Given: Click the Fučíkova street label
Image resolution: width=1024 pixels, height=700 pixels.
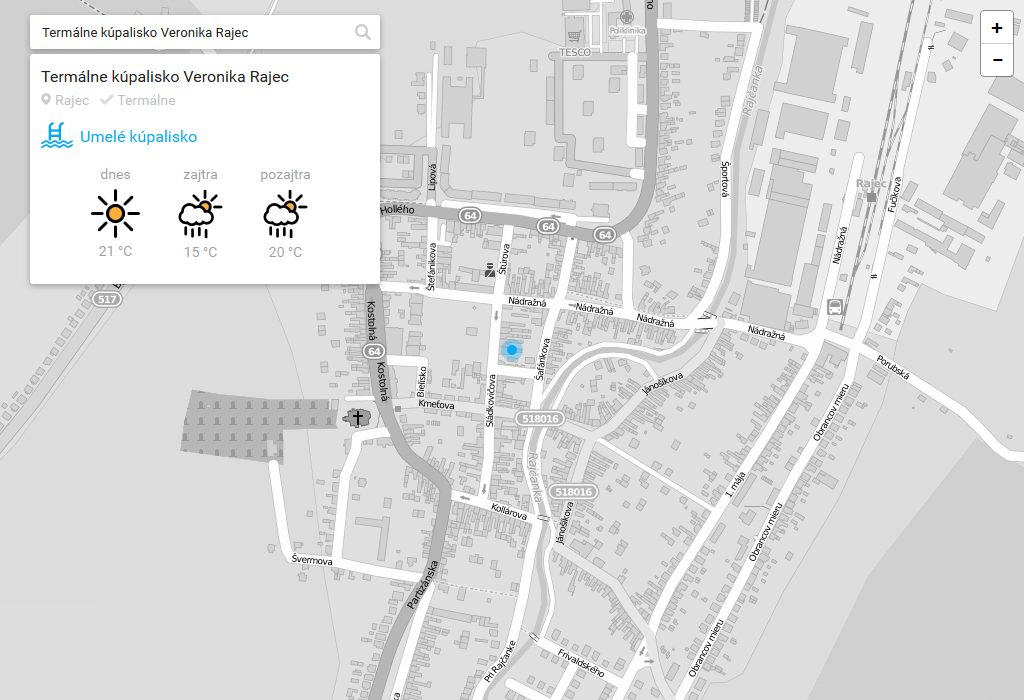Looking at the screenshot, I should pos(894,195).
